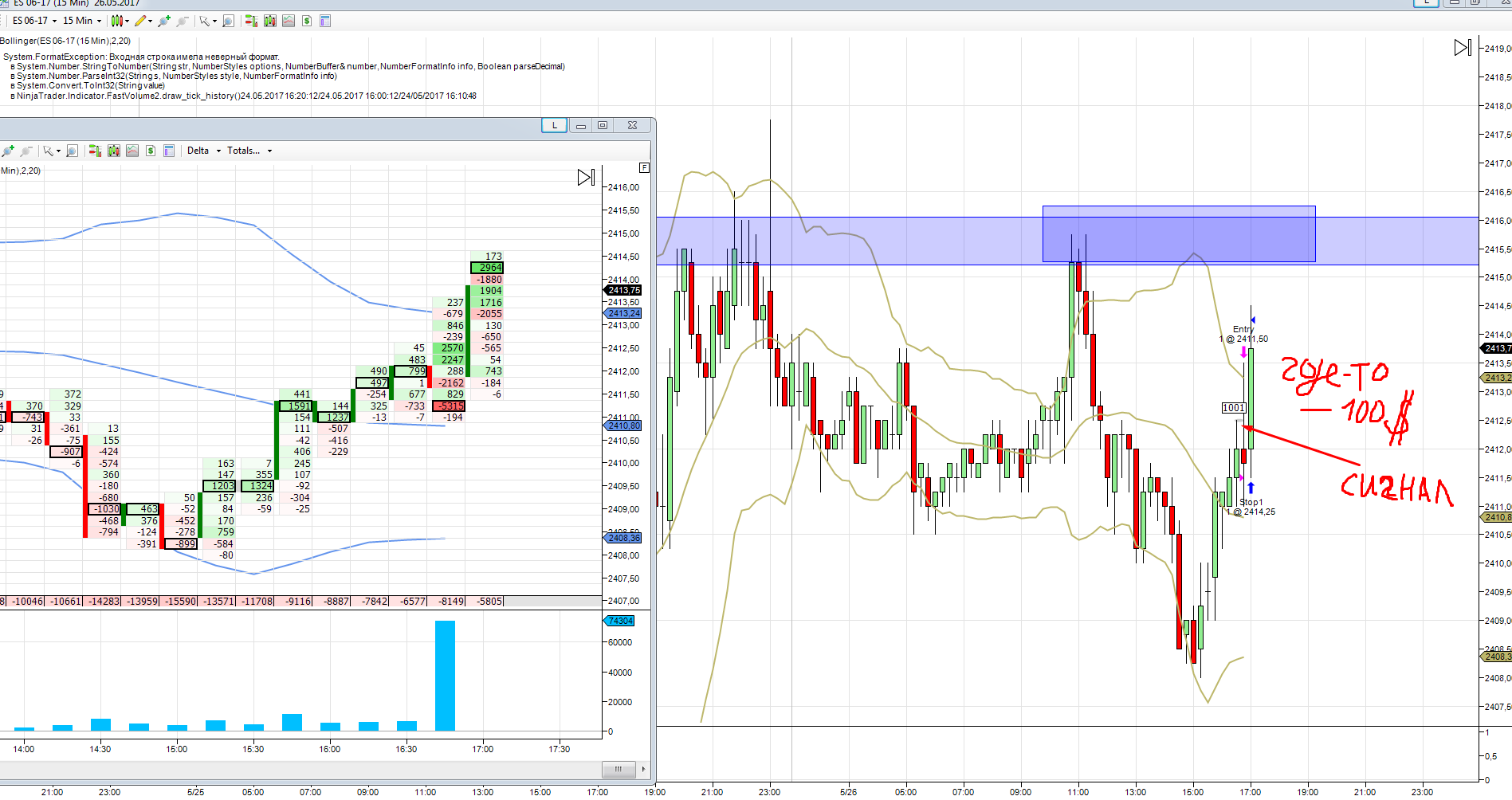The image size is (1512, 800).
Task: Minimize the Delta footprint window
Action: 581,125
